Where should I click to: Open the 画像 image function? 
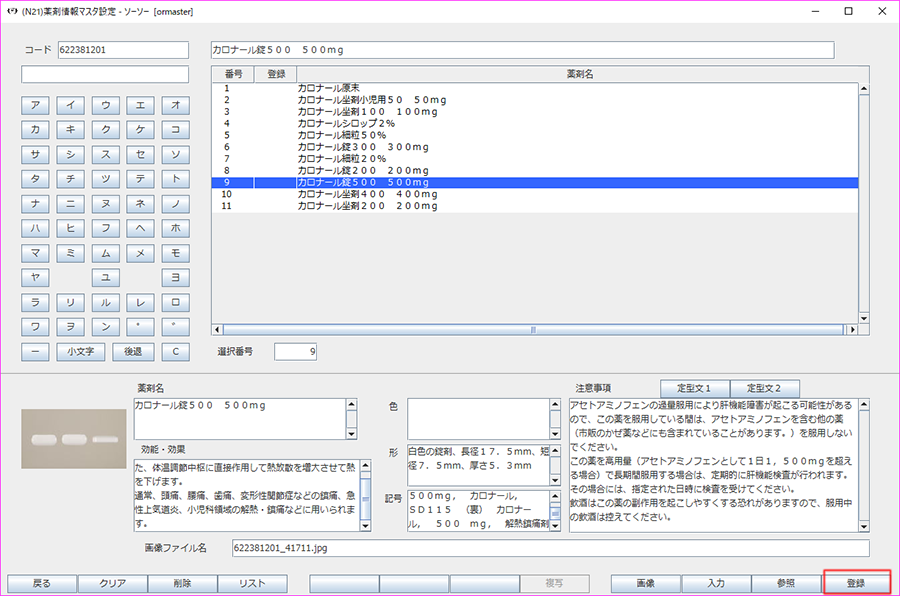click(x=644, y=583)
